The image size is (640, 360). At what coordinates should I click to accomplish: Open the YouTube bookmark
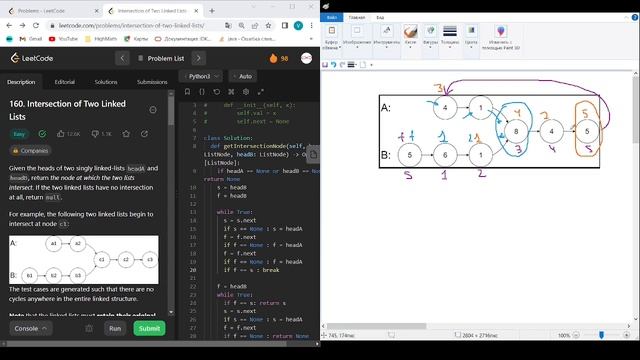point(63,39)
